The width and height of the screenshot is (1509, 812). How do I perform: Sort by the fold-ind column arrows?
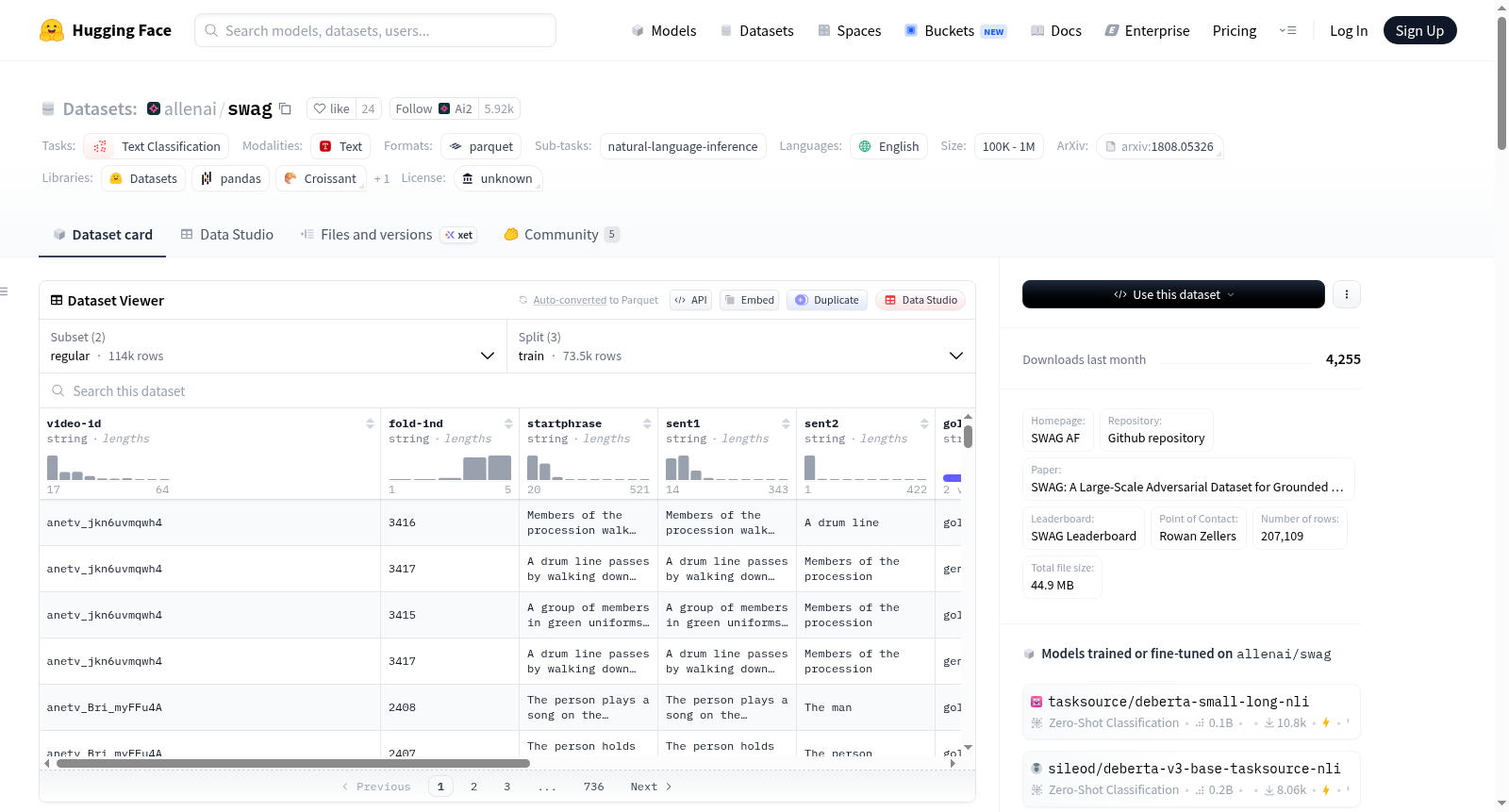[x=508, y=423]
